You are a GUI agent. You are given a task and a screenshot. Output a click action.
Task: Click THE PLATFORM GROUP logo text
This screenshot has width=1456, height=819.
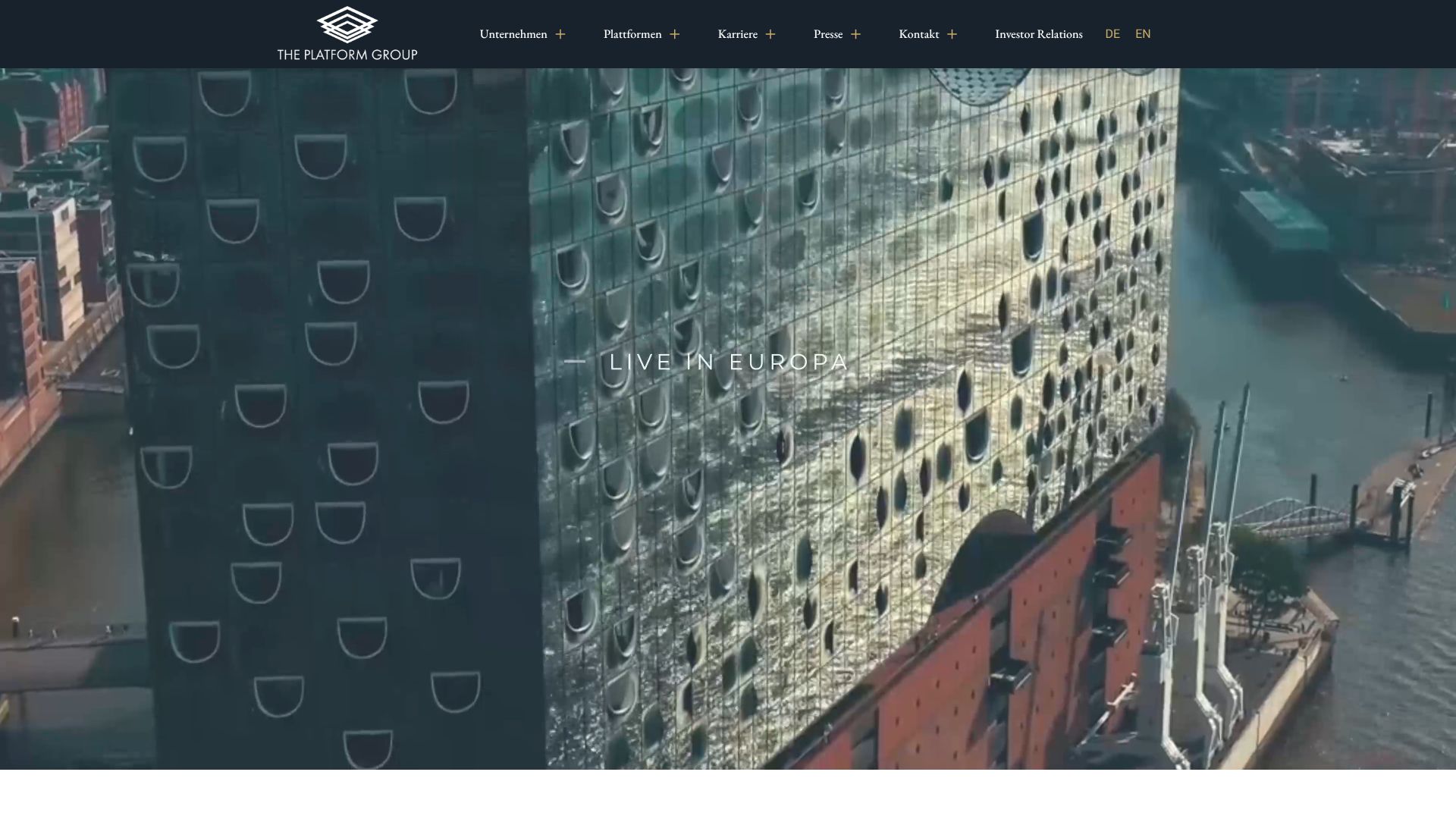point(347,55)
